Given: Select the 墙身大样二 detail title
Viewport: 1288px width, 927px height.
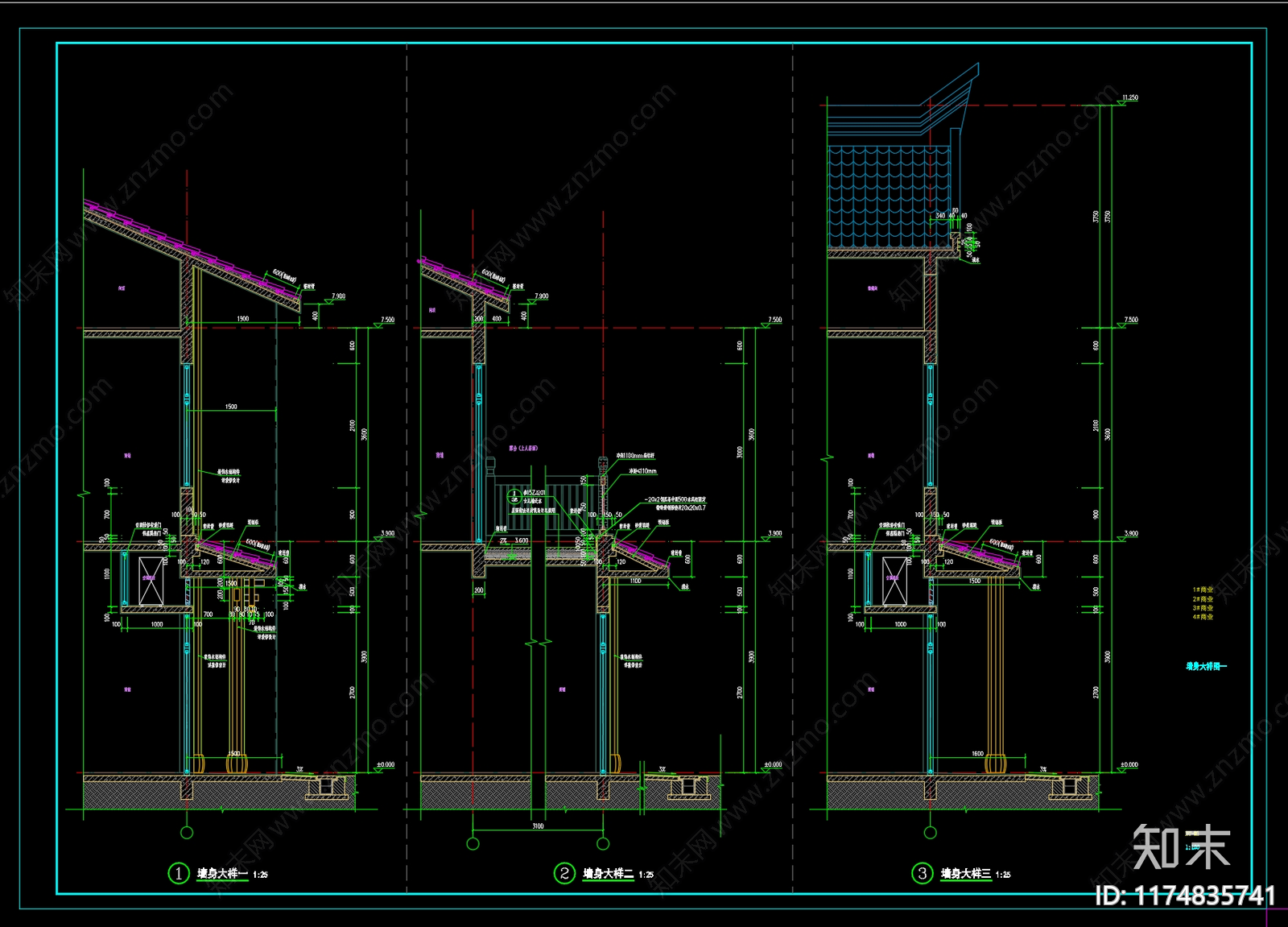Looking at the screenshot, I should point(608,874).
